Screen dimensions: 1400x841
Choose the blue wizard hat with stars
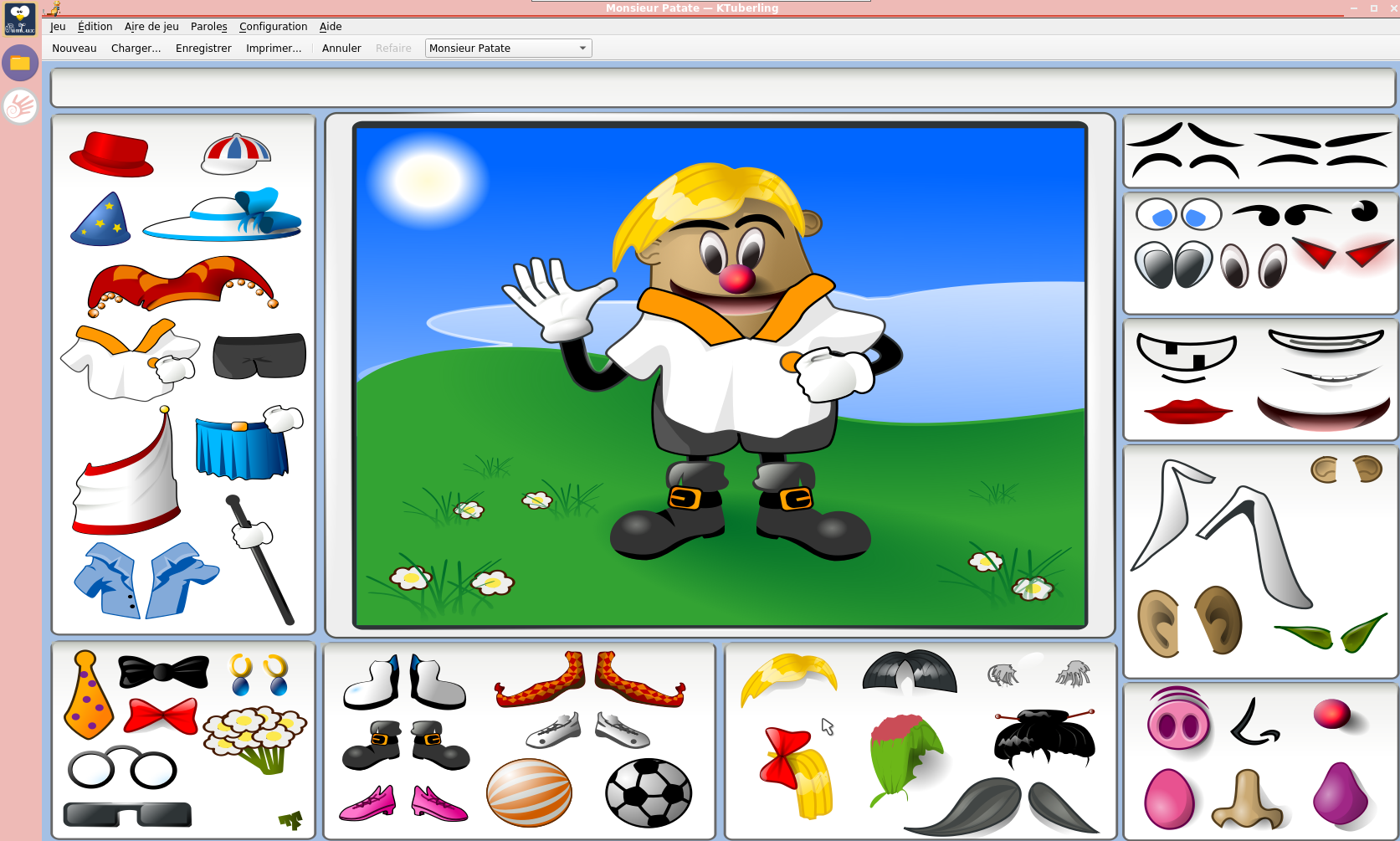[101, 219]
